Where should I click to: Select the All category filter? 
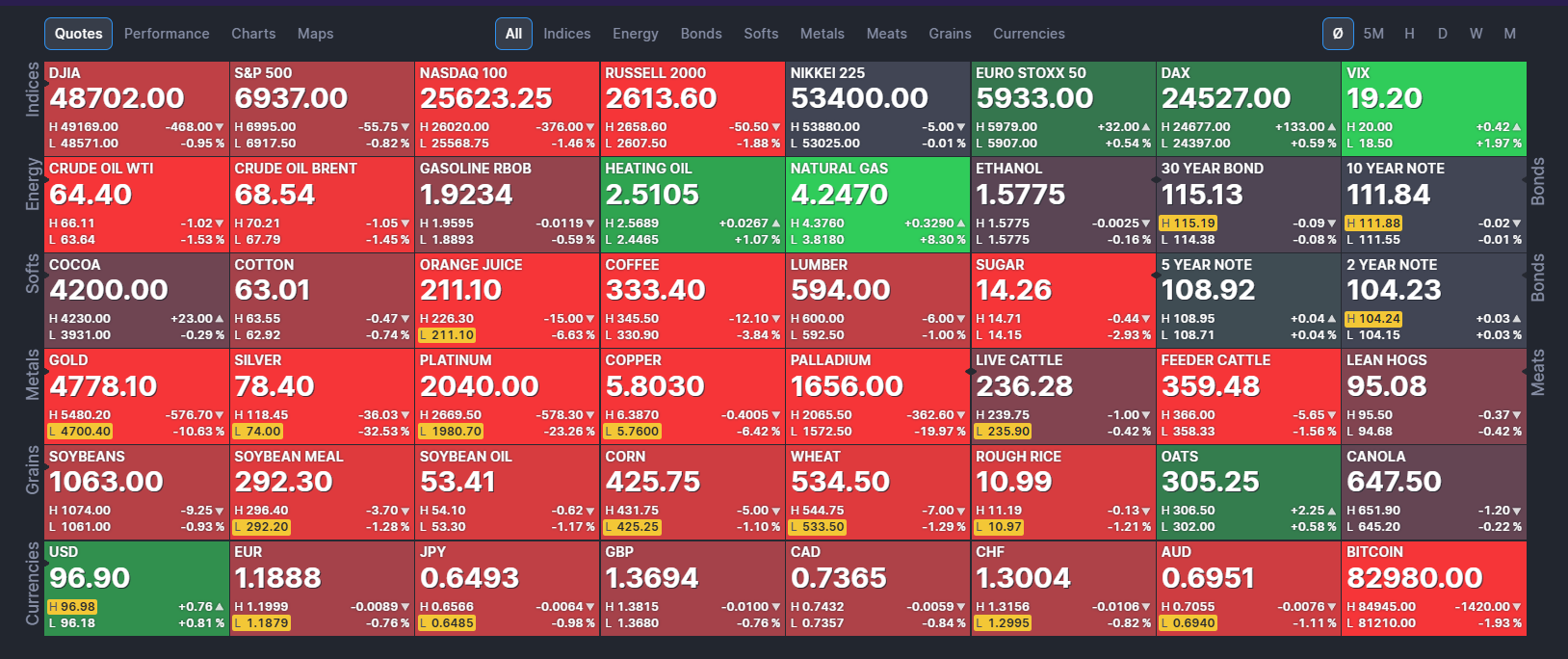[514, 34]
